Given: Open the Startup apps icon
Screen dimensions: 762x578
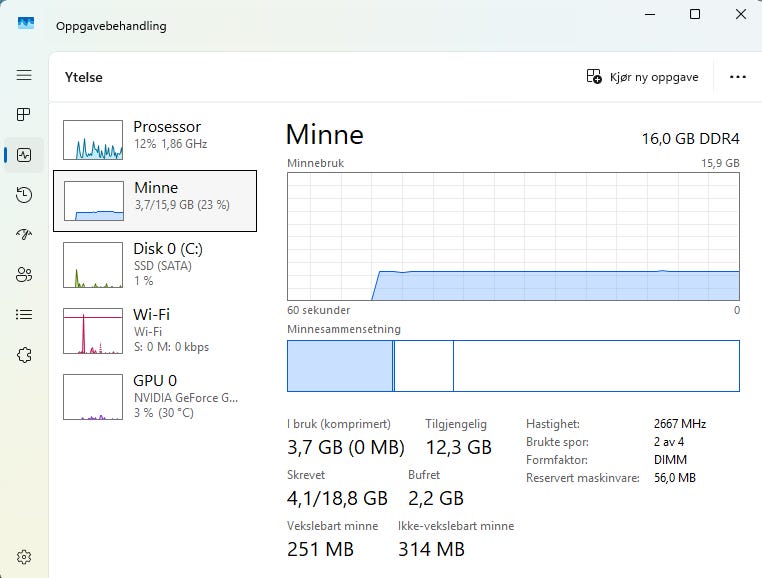Looking at the screenshot, I should point(24,235).
